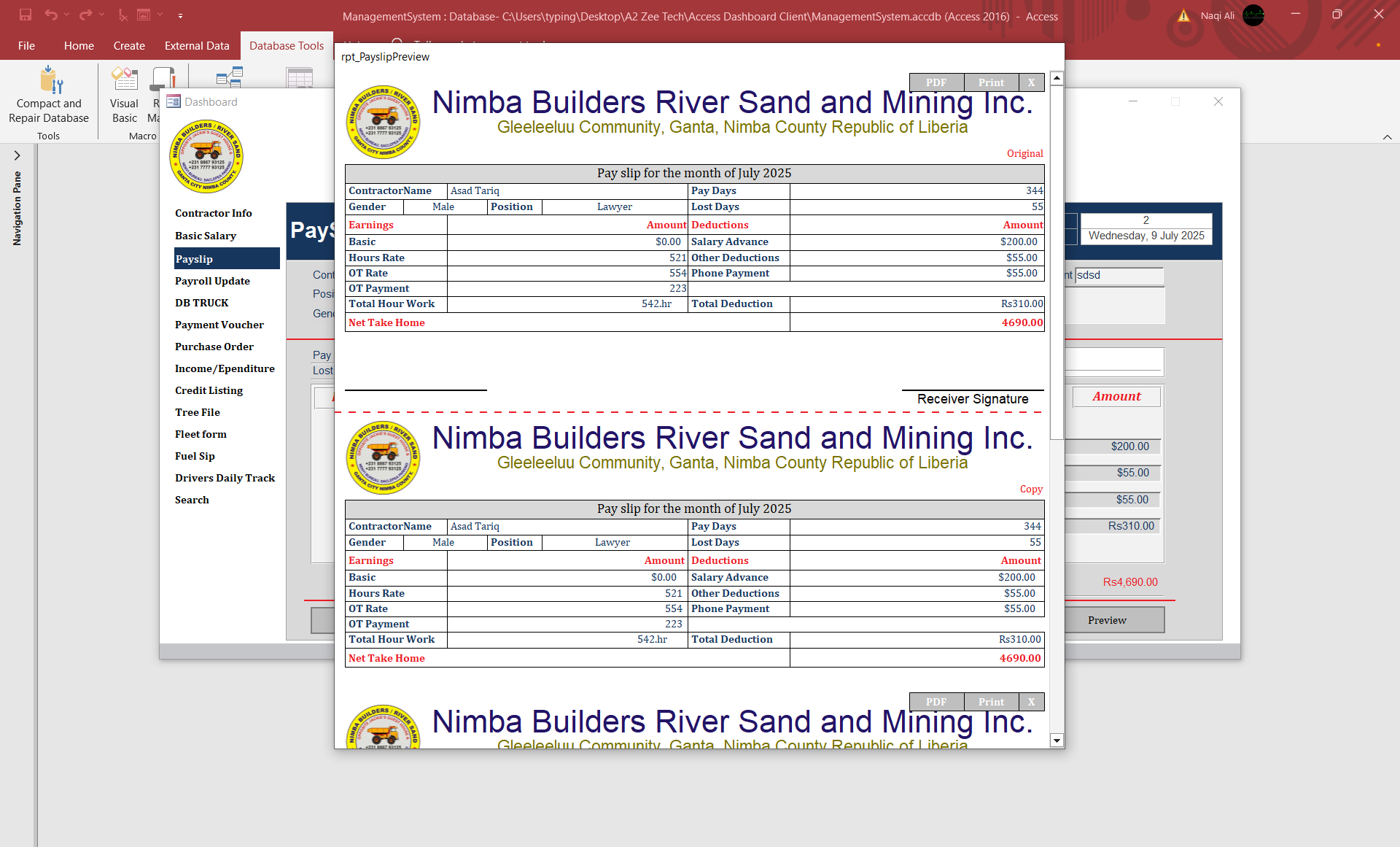Click the input field containing sdsd
The width and height of the screenshot is (1400, 847).
click(x=1119, y=275)
